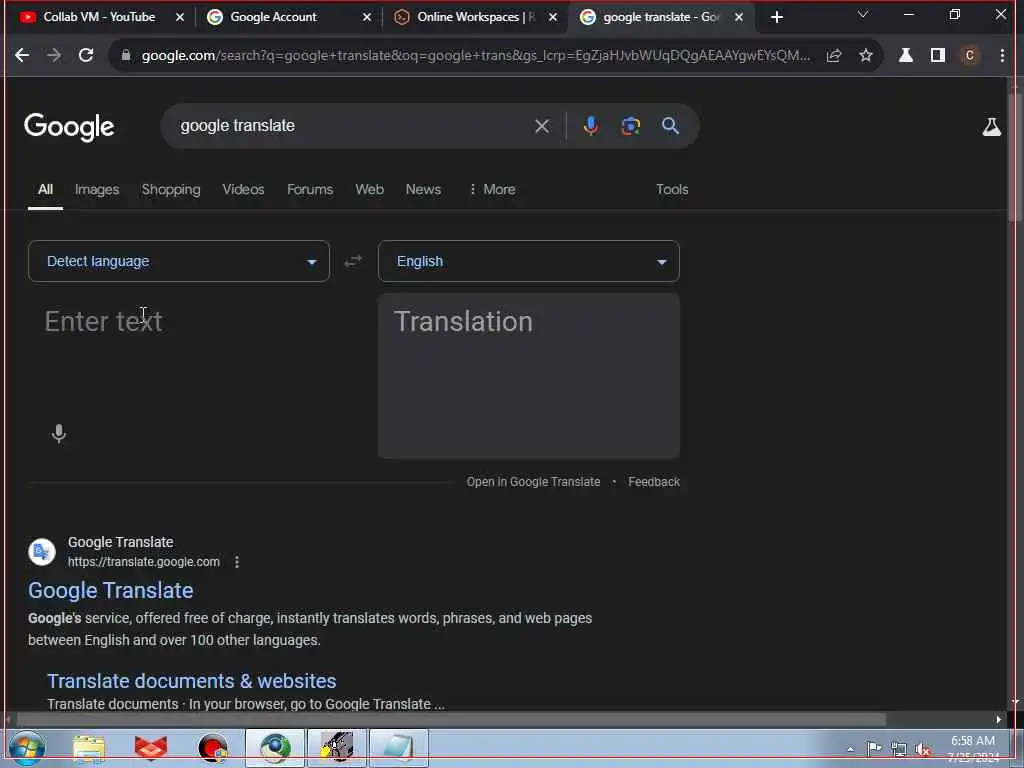The image size is (1024, 768).
Task: Search by image with Google Lens icon
Action: pyautogui.click(x=630, y=126)
